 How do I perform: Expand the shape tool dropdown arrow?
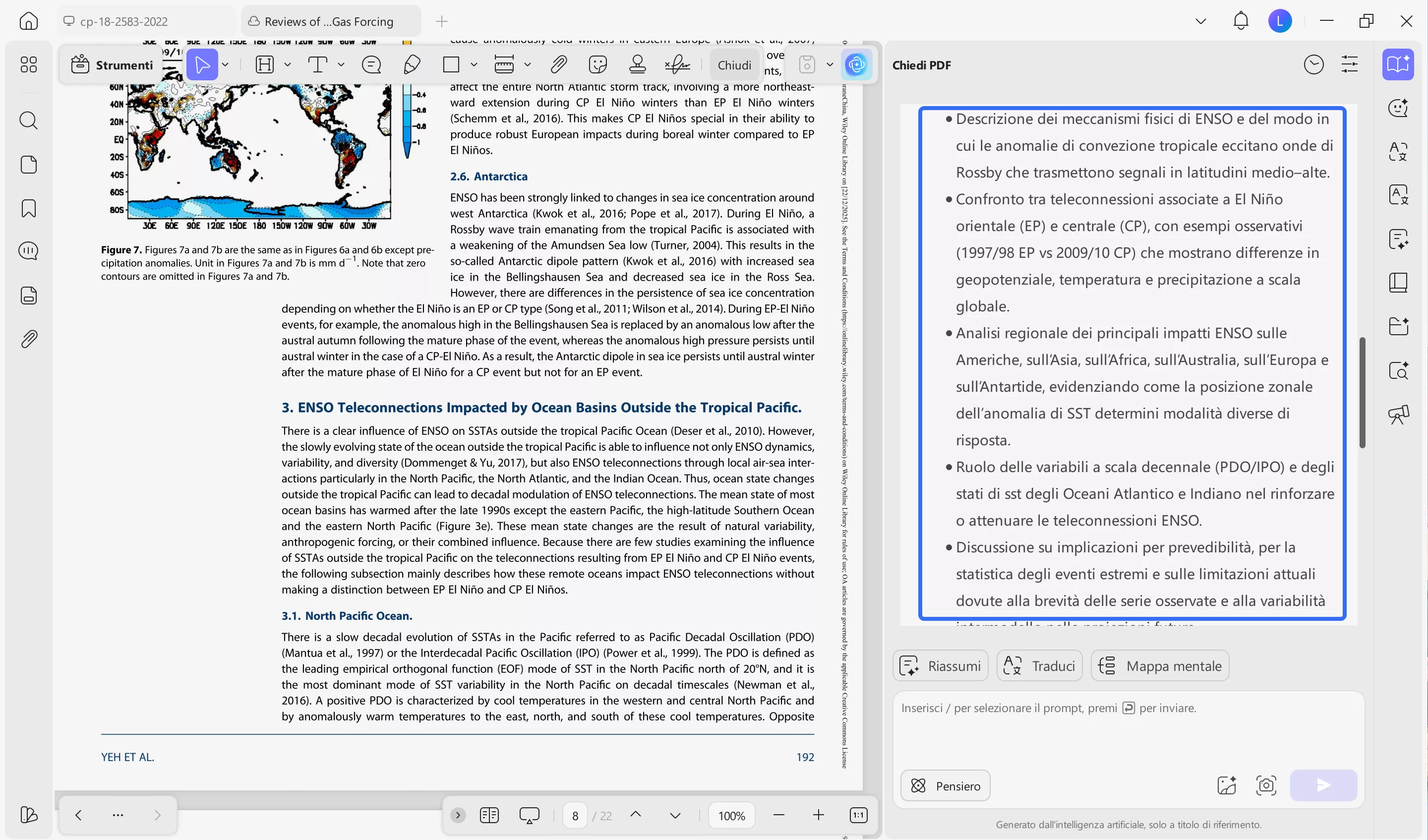point(474,64)
